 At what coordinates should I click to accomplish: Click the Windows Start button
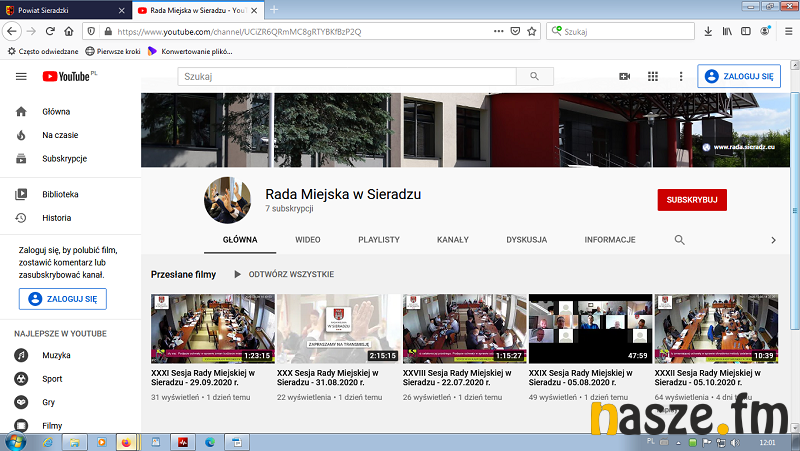16,441
